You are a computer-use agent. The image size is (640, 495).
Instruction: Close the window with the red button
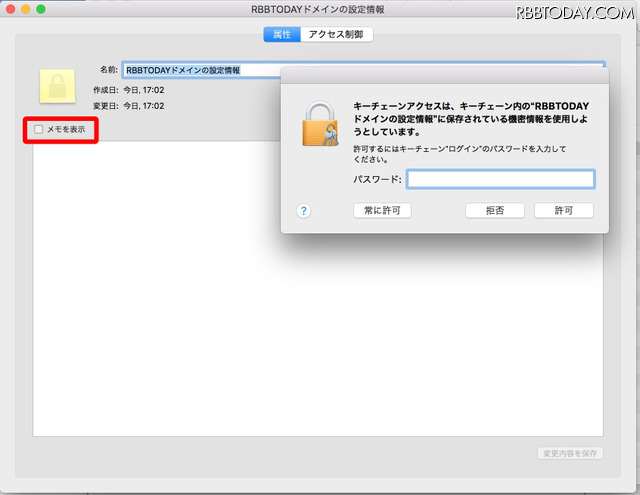tap(11, 9)
